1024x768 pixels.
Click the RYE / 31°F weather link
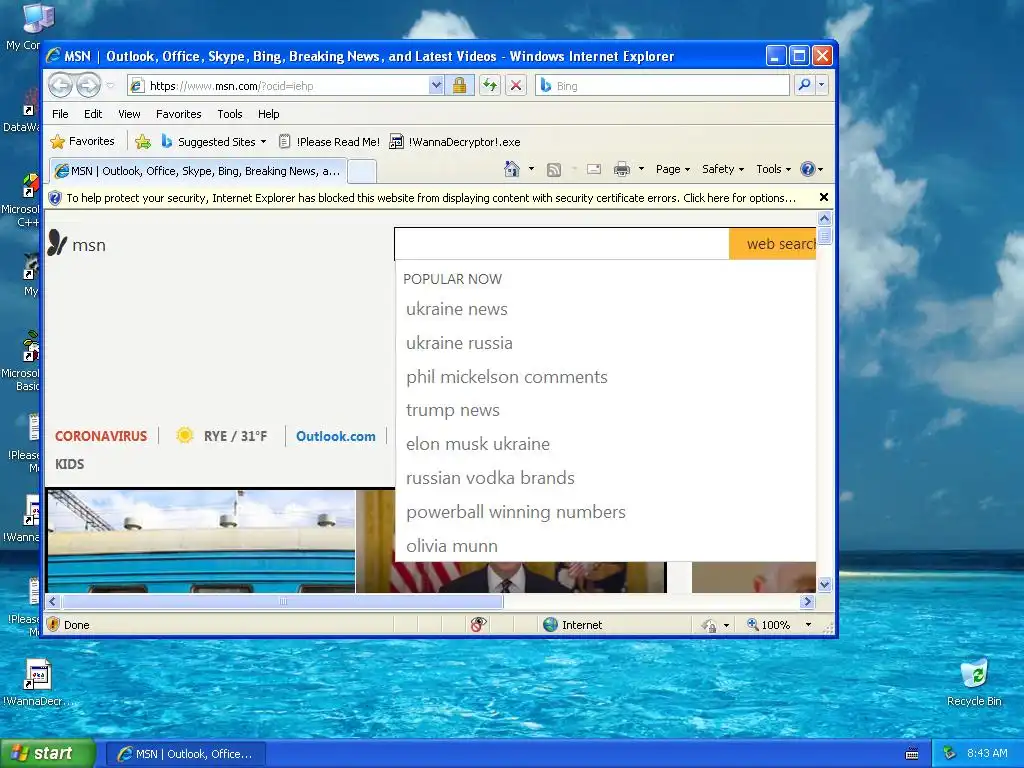coord(222,436)
